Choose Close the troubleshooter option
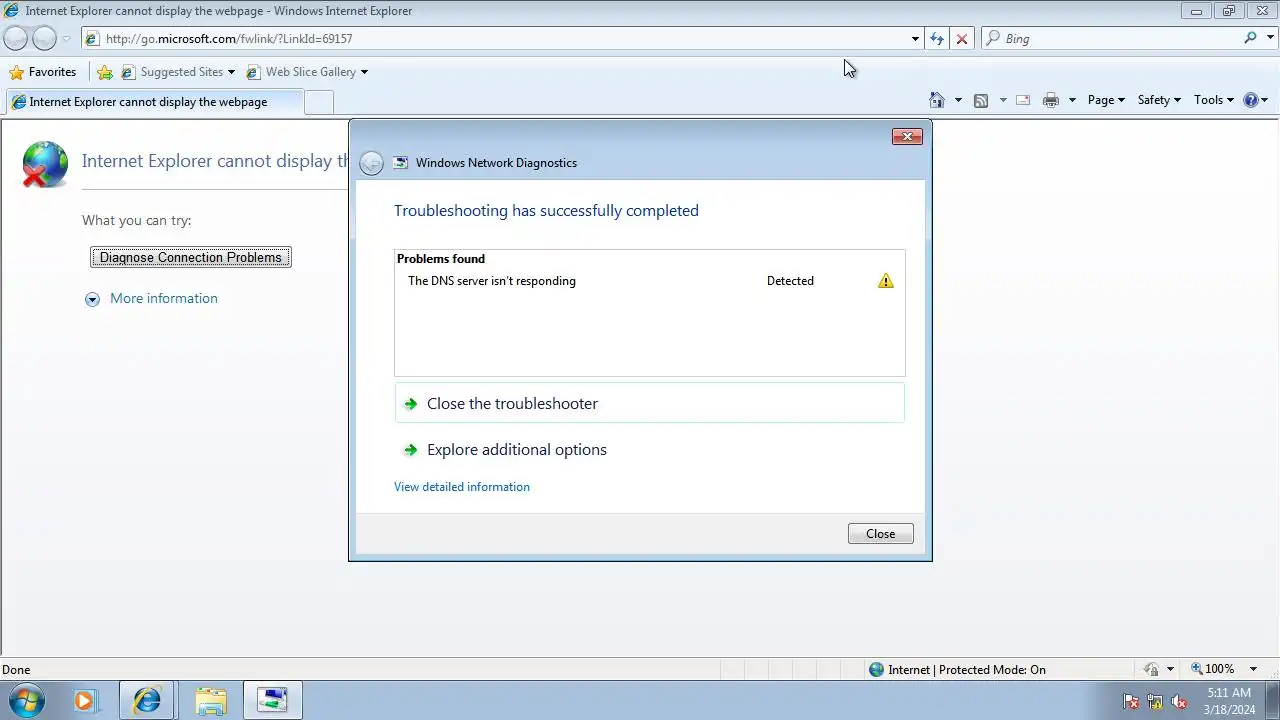This screenshot has width=1280, height=720. click(x=650, y=403)
